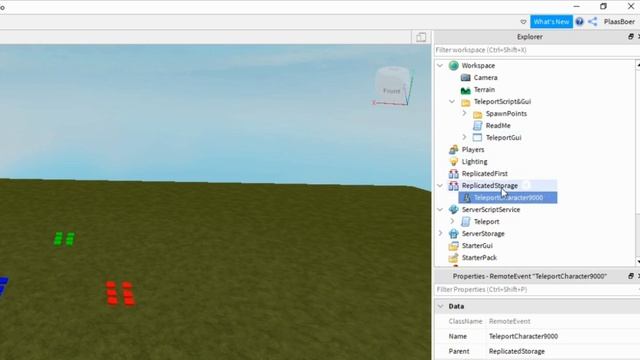The image size is (640, 360).
Task: Expand the TeleportGui node
Action: (x=464, y=137)
